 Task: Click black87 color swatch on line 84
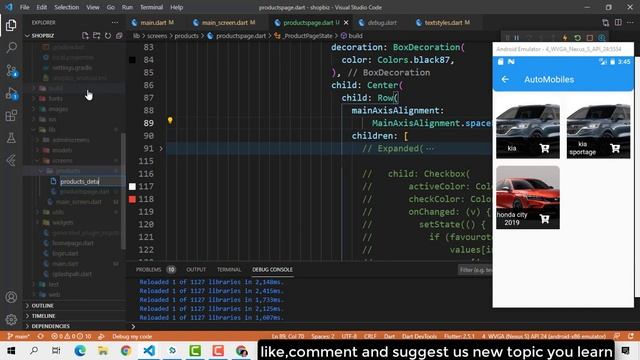click(x=132, y=60)
